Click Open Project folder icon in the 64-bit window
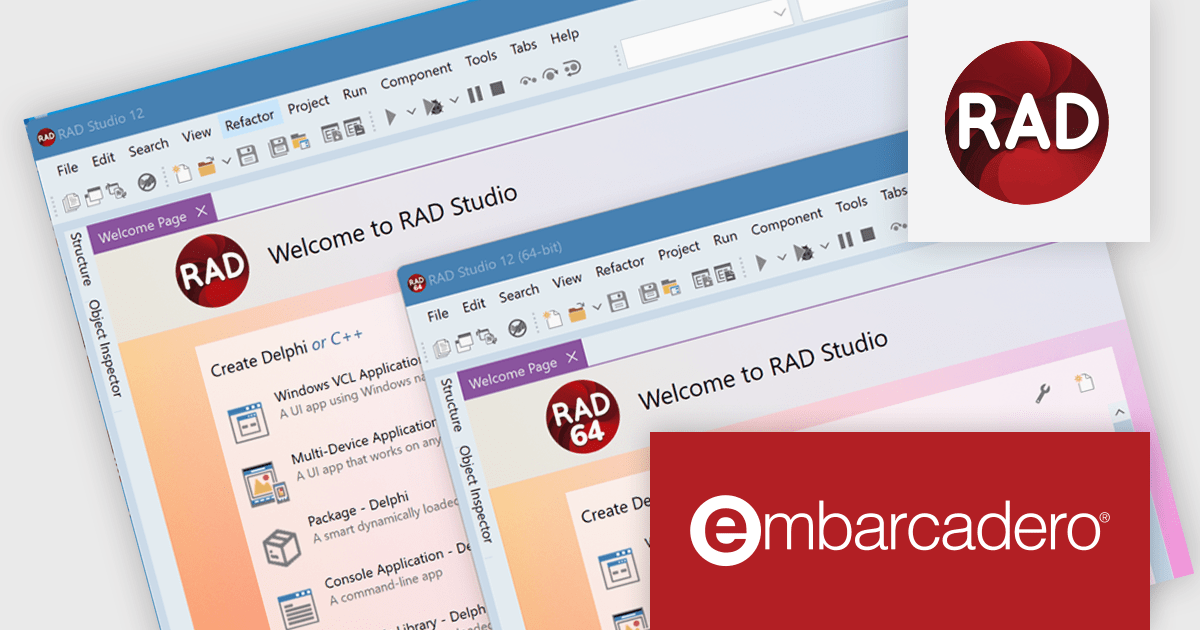The width and height of the screenshot is (1200, 630). click(671, 289)
